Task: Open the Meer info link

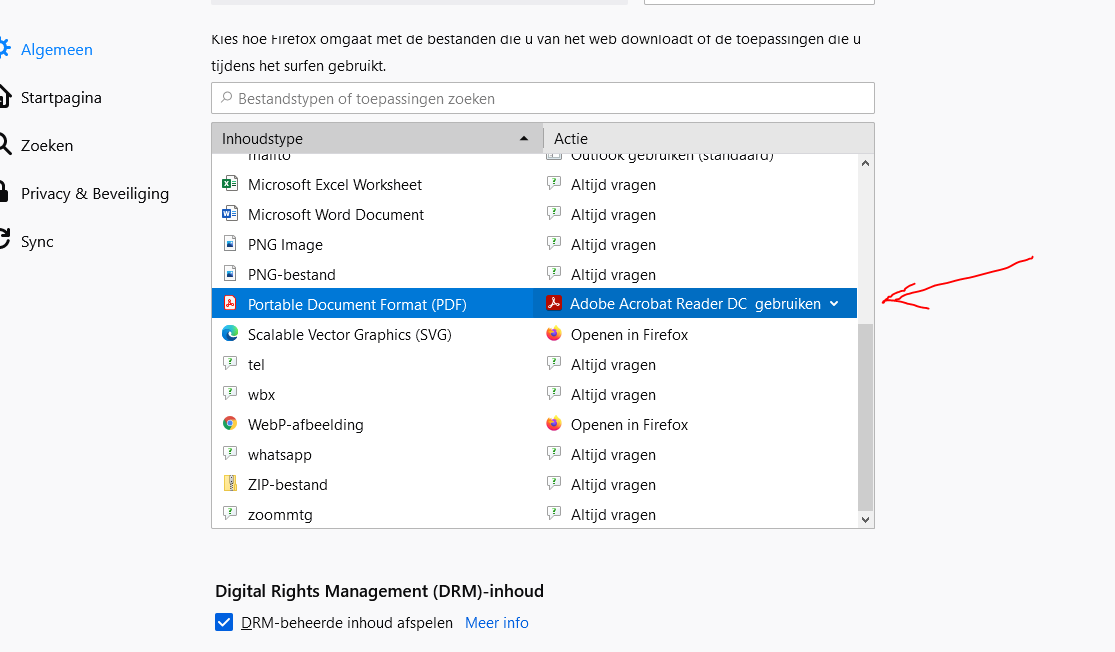Action: point(496,623)
